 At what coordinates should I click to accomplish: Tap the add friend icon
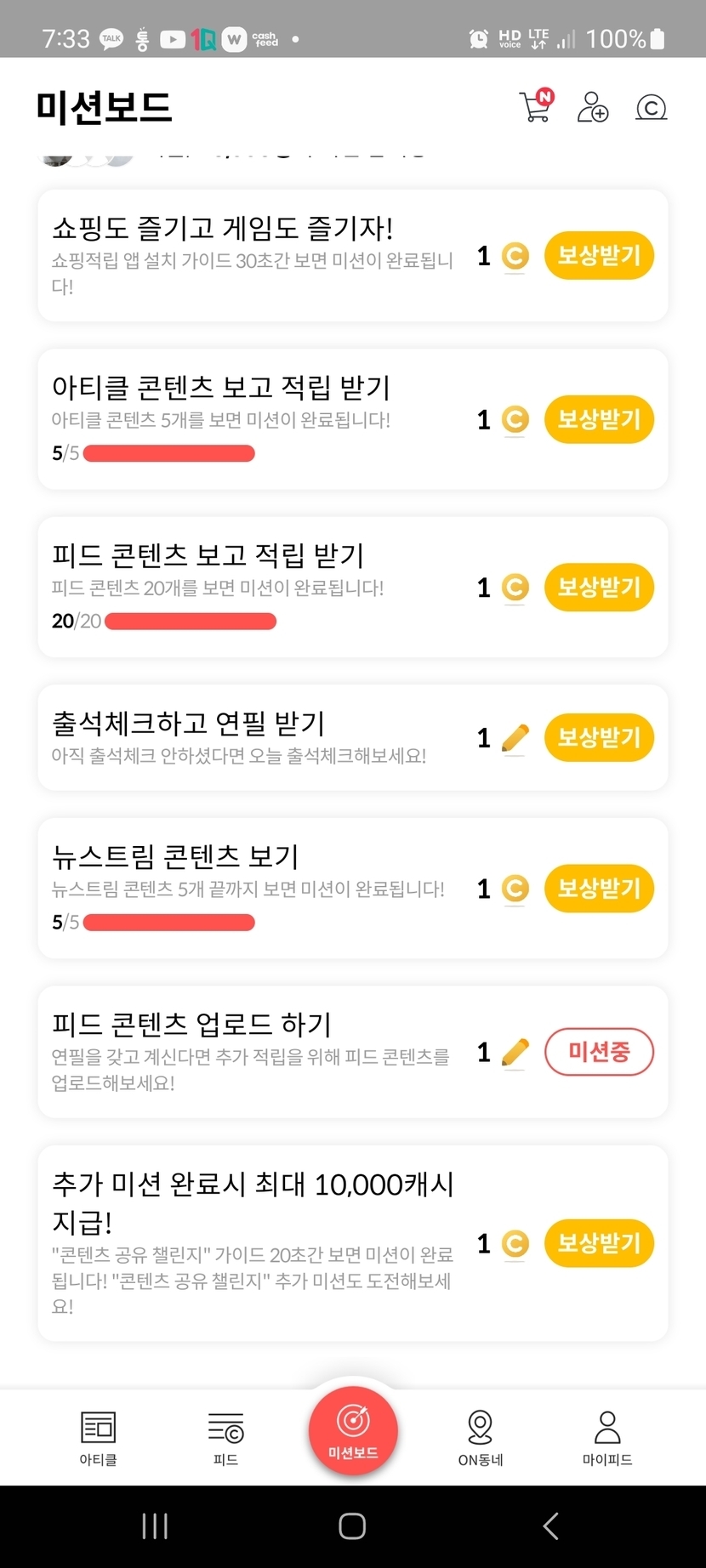[x=592, y=107]
